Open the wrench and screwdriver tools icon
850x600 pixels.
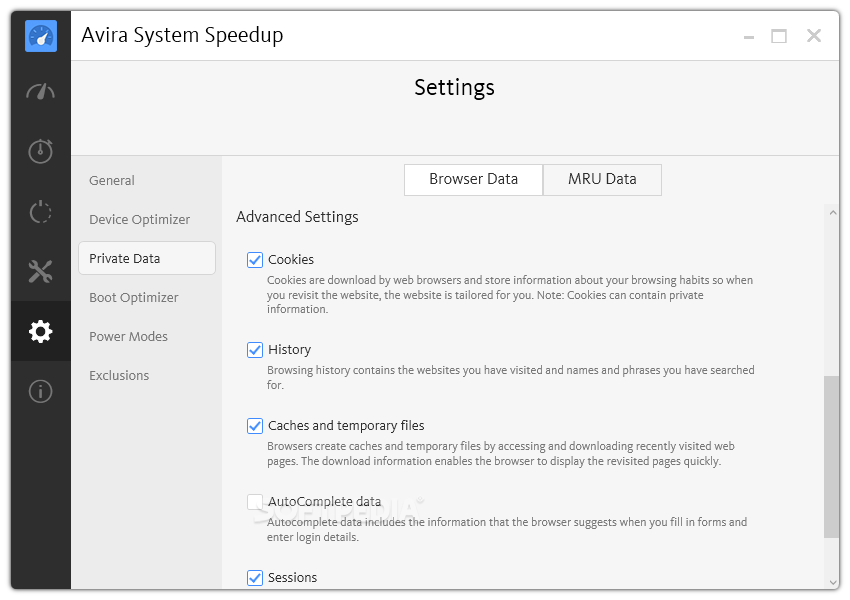click(41, 272)
